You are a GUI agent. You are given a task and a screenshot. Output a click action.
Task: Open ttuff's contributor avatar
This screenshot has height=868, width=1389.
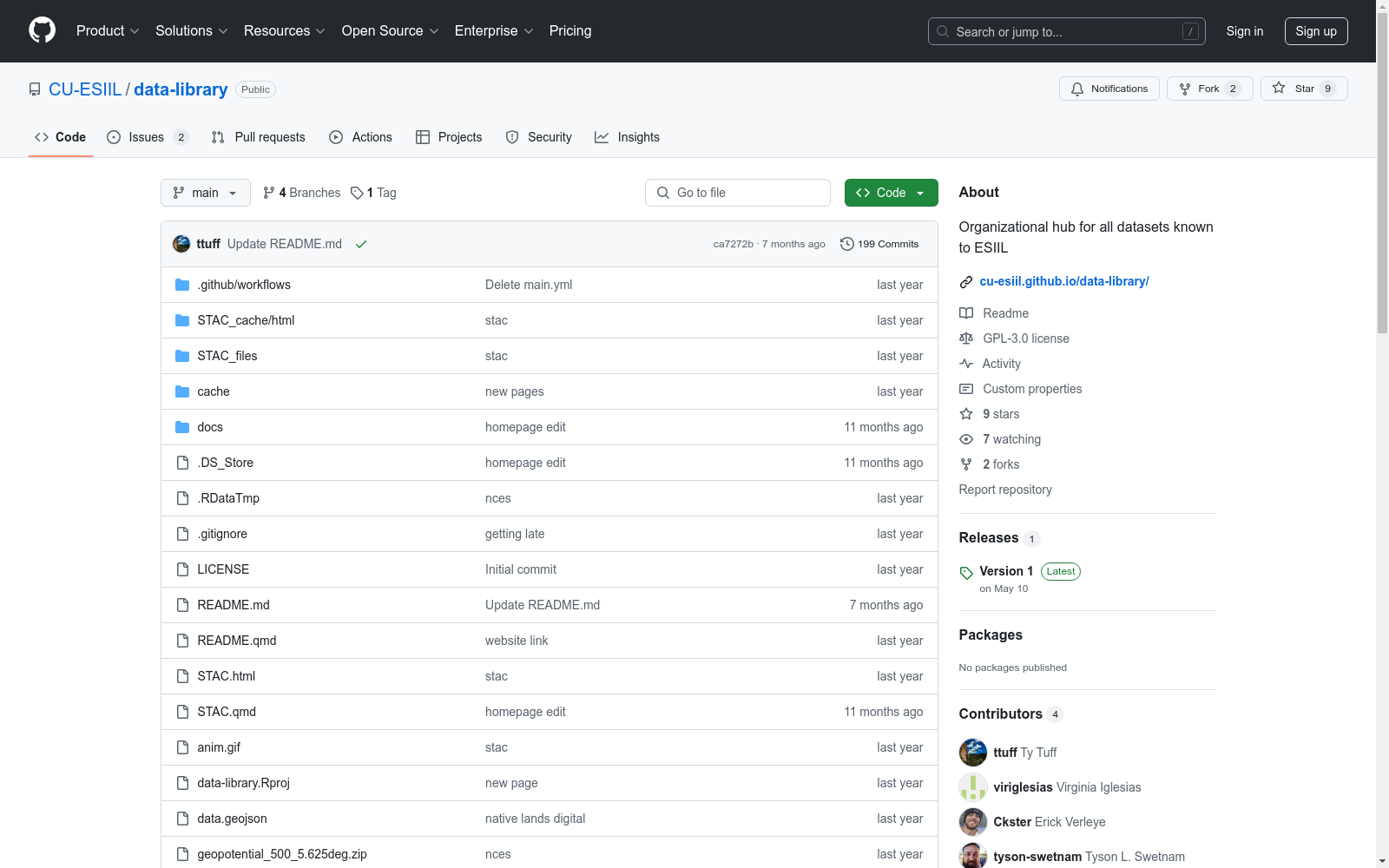(973, 753)
